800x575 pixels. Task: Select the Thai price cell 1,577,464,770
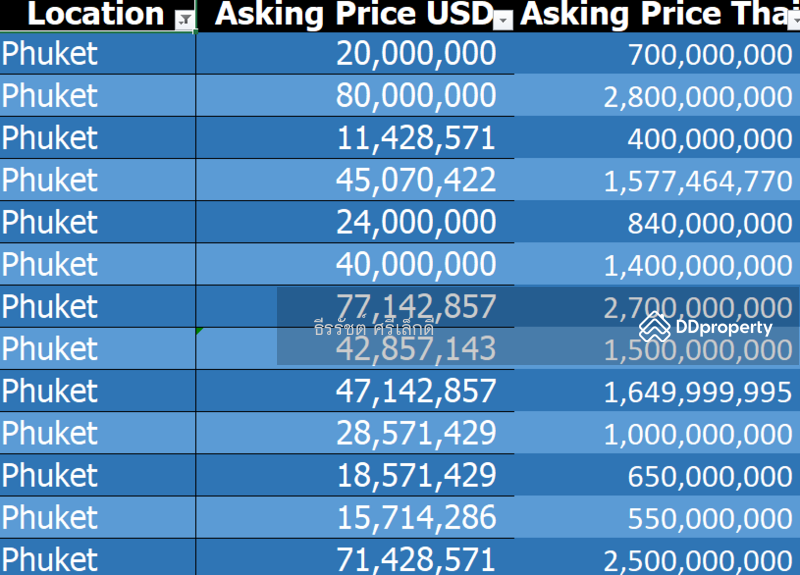pos(698,181)
